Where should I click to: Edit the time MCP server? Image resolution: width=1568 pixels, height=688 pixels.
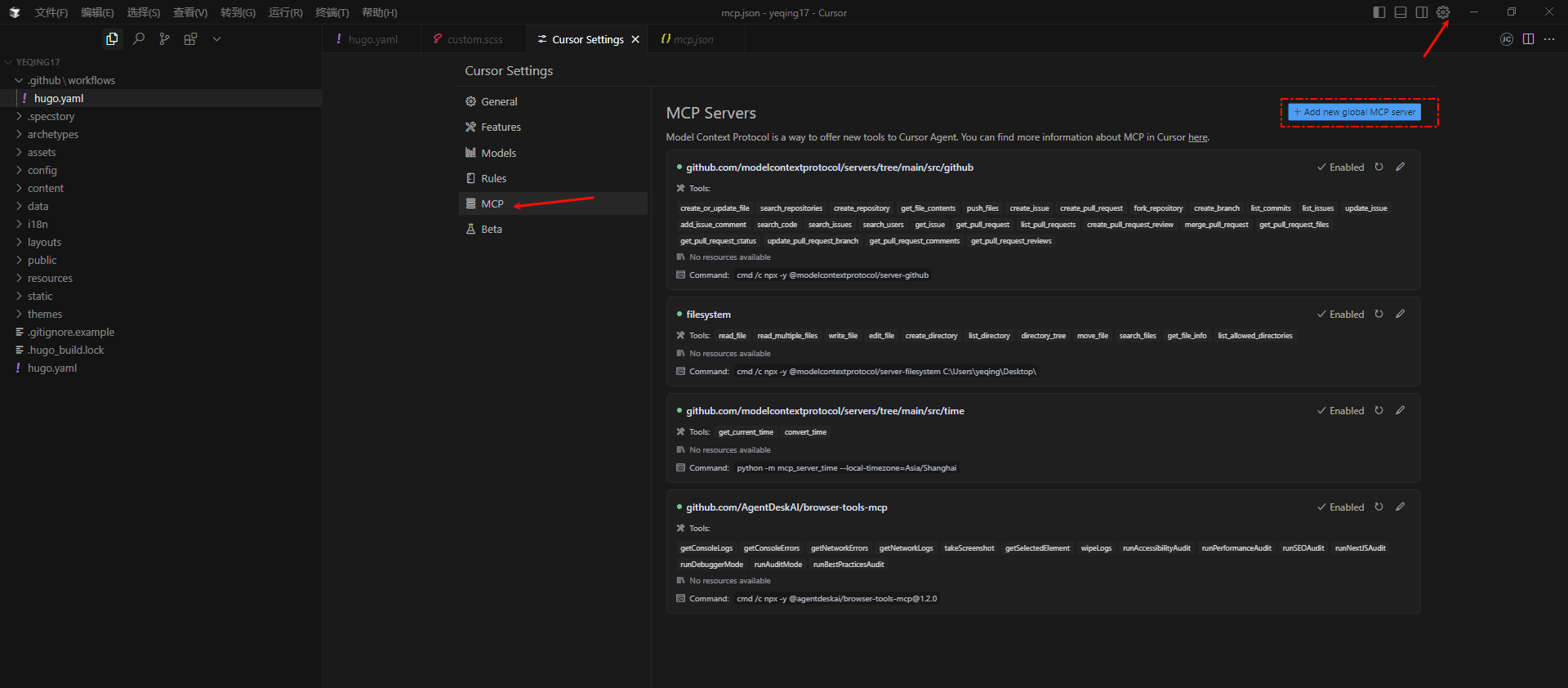1400,410
